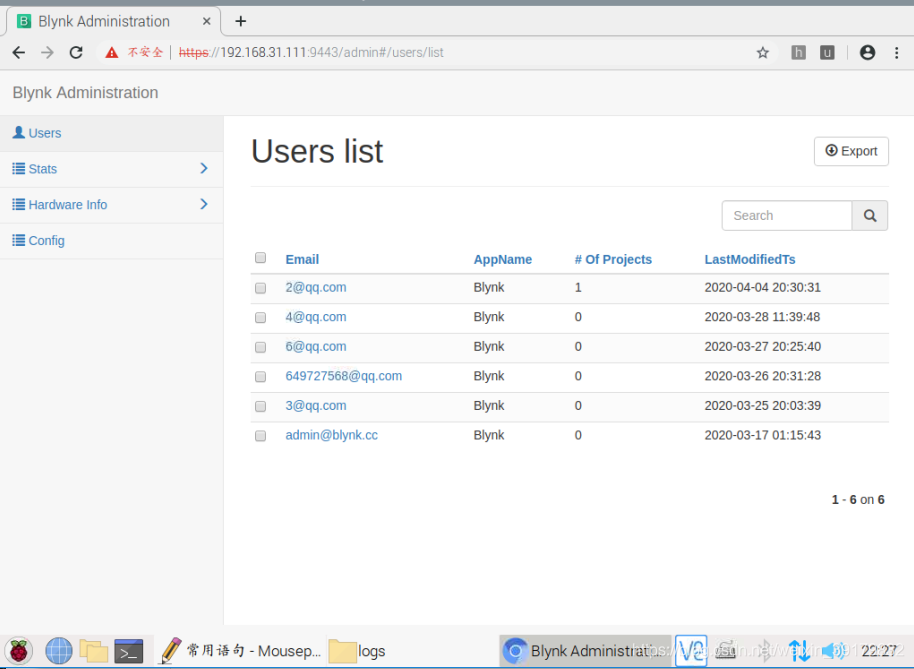Click the network transfer arrows tray icon
The image size is (914, 669).
(799, 651)
